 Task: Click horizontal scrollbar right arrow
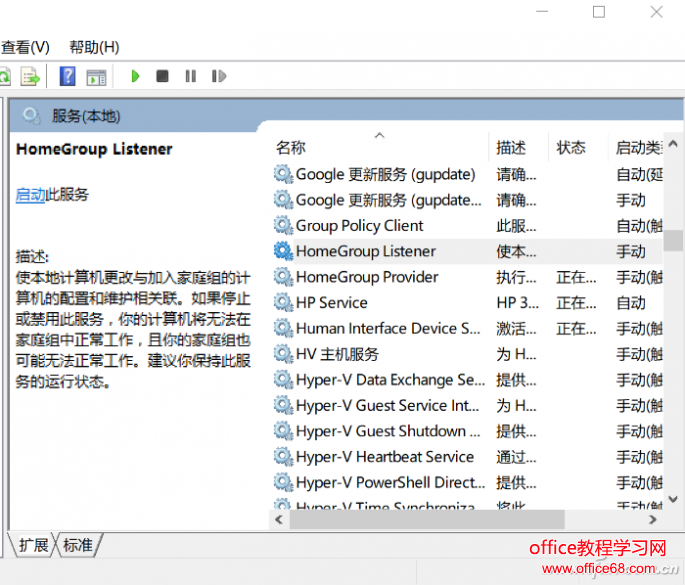(653, 520)
